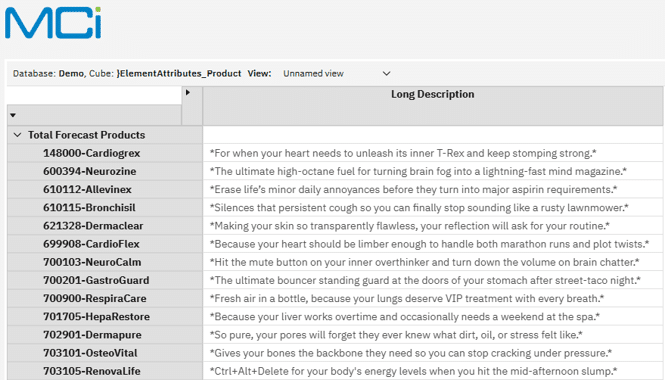Click the MCi logo
The height and width of the screenshot is (380, 665).
[53, 23]
